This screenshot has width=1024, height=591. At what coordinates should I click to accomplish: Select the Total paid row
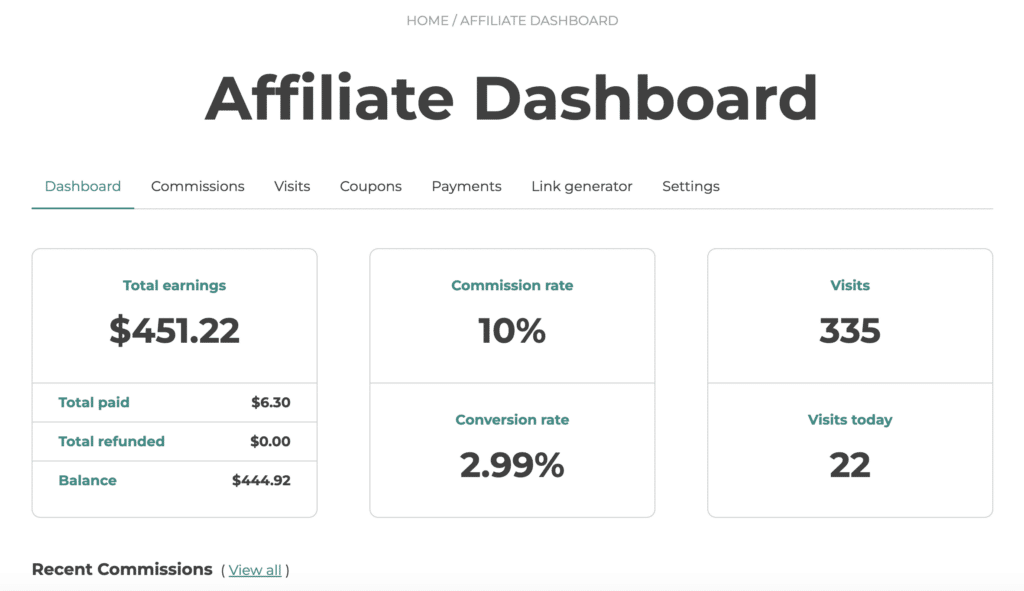174,402
